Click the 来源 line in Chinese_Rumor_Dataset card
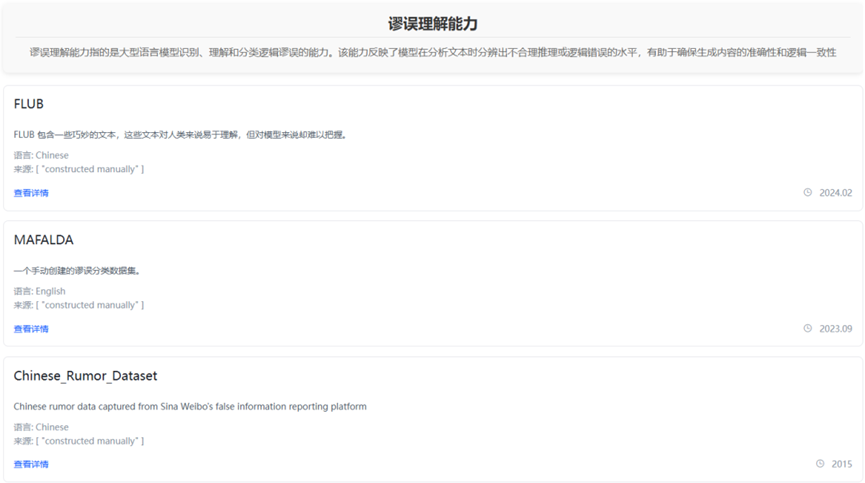Image resolution: width=865 pixels, height=483 pixels. (79, 441)
